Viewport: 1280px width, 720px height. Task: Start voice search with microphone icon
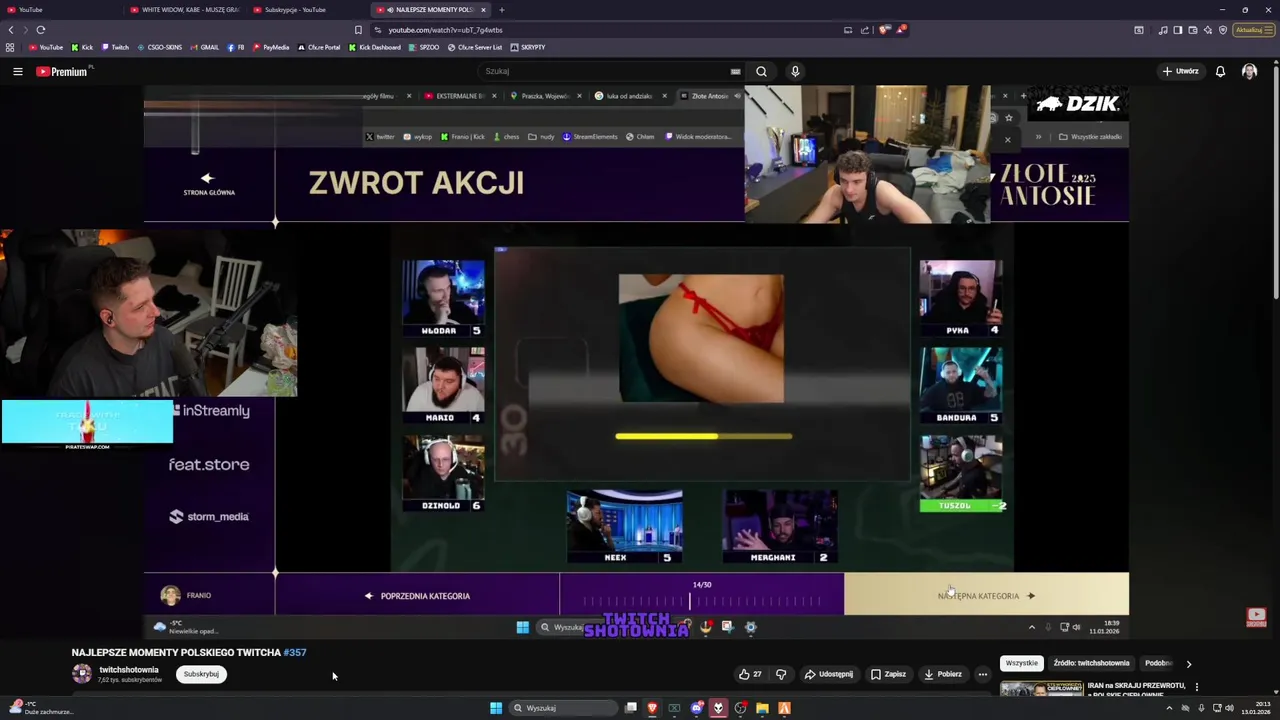(795, 71)
